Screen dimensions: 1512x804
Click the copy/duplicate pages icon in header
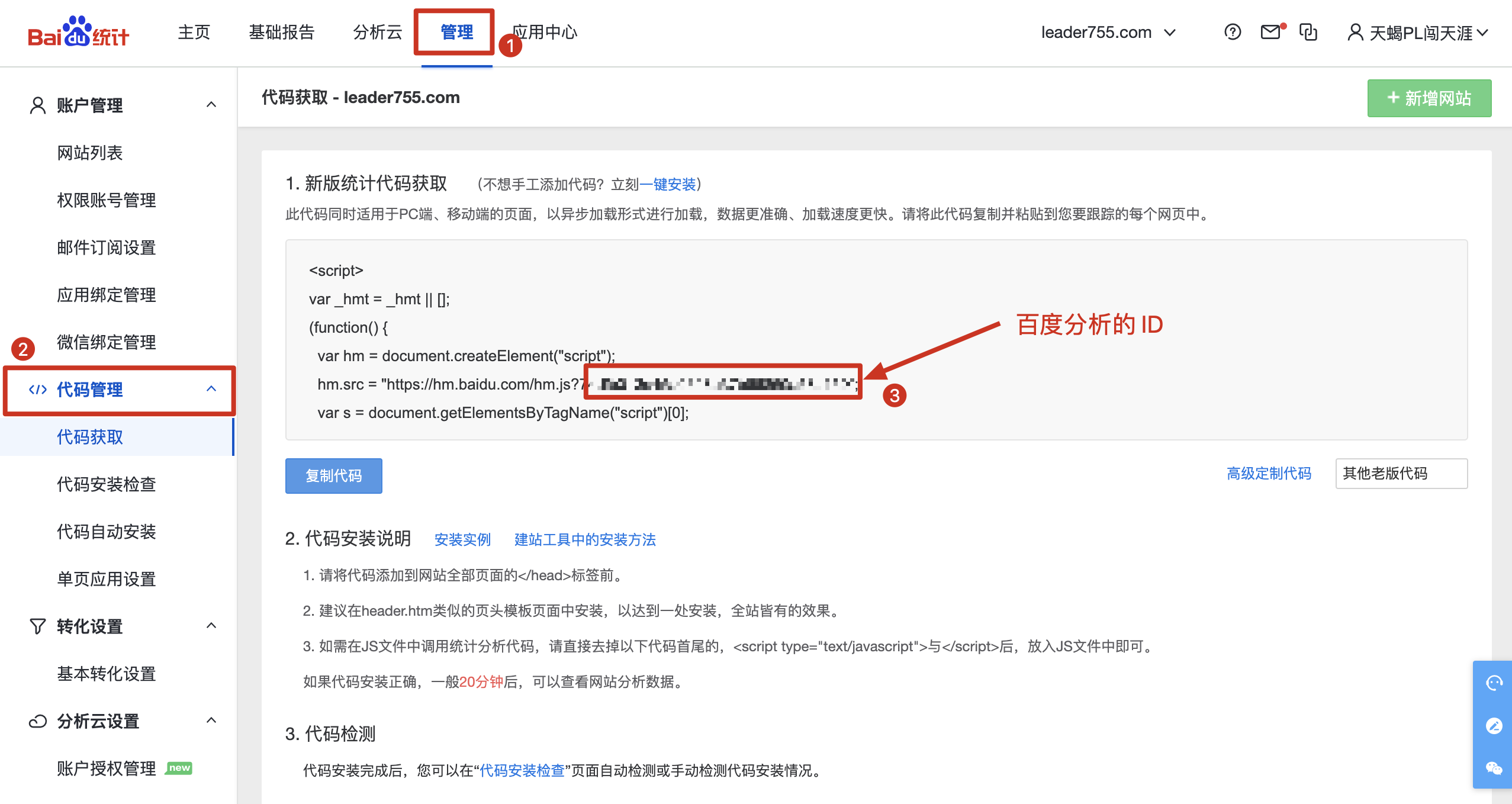point(1308,32)
